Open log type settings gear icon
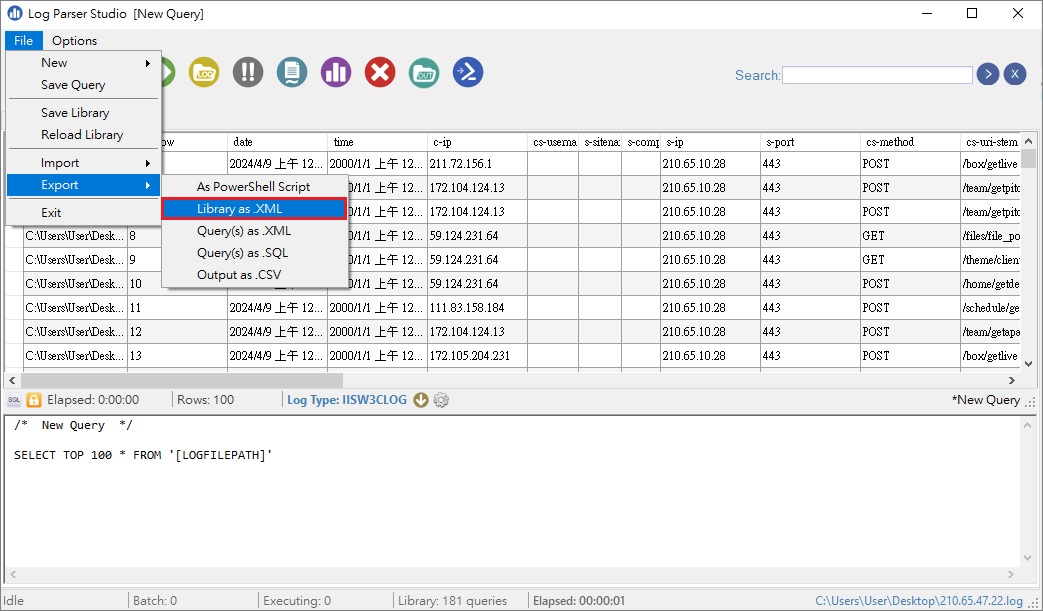1043x611 pixels. pos(441,400)
